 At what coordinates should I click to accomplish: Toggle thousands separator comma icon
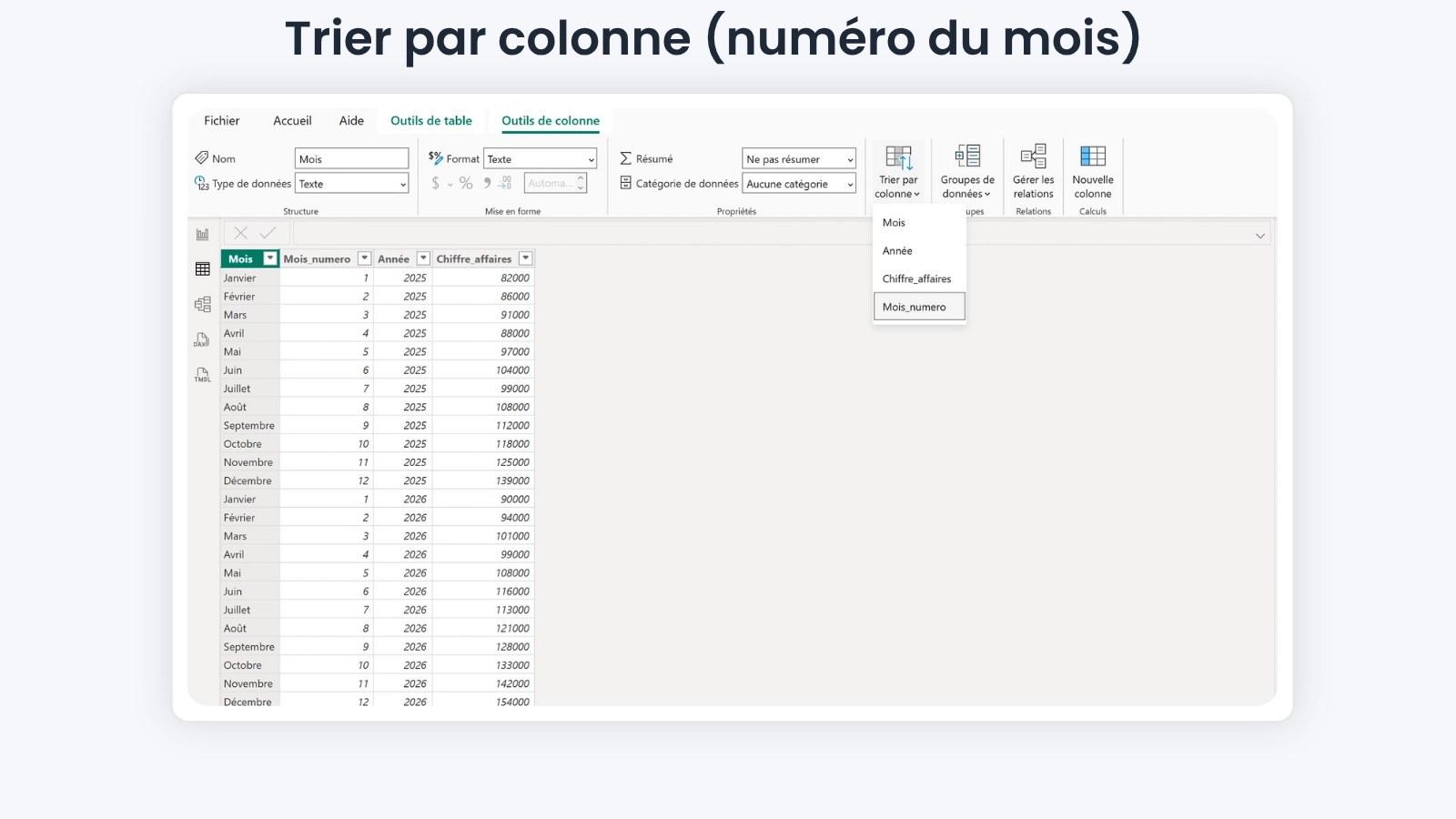coord(488,183)
